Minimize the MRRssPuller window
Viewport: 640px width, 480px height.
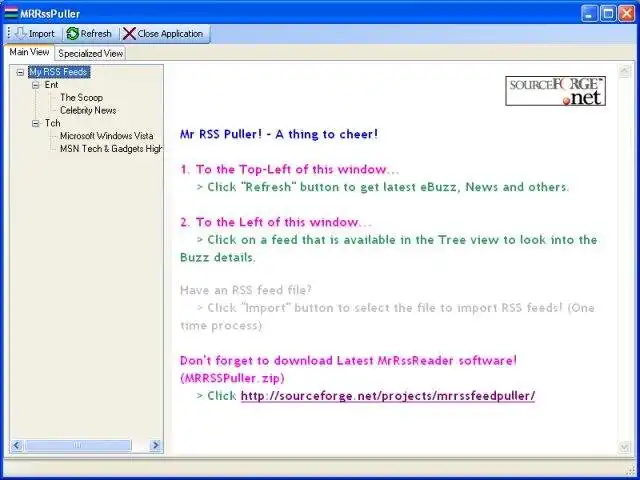[589, 13]
